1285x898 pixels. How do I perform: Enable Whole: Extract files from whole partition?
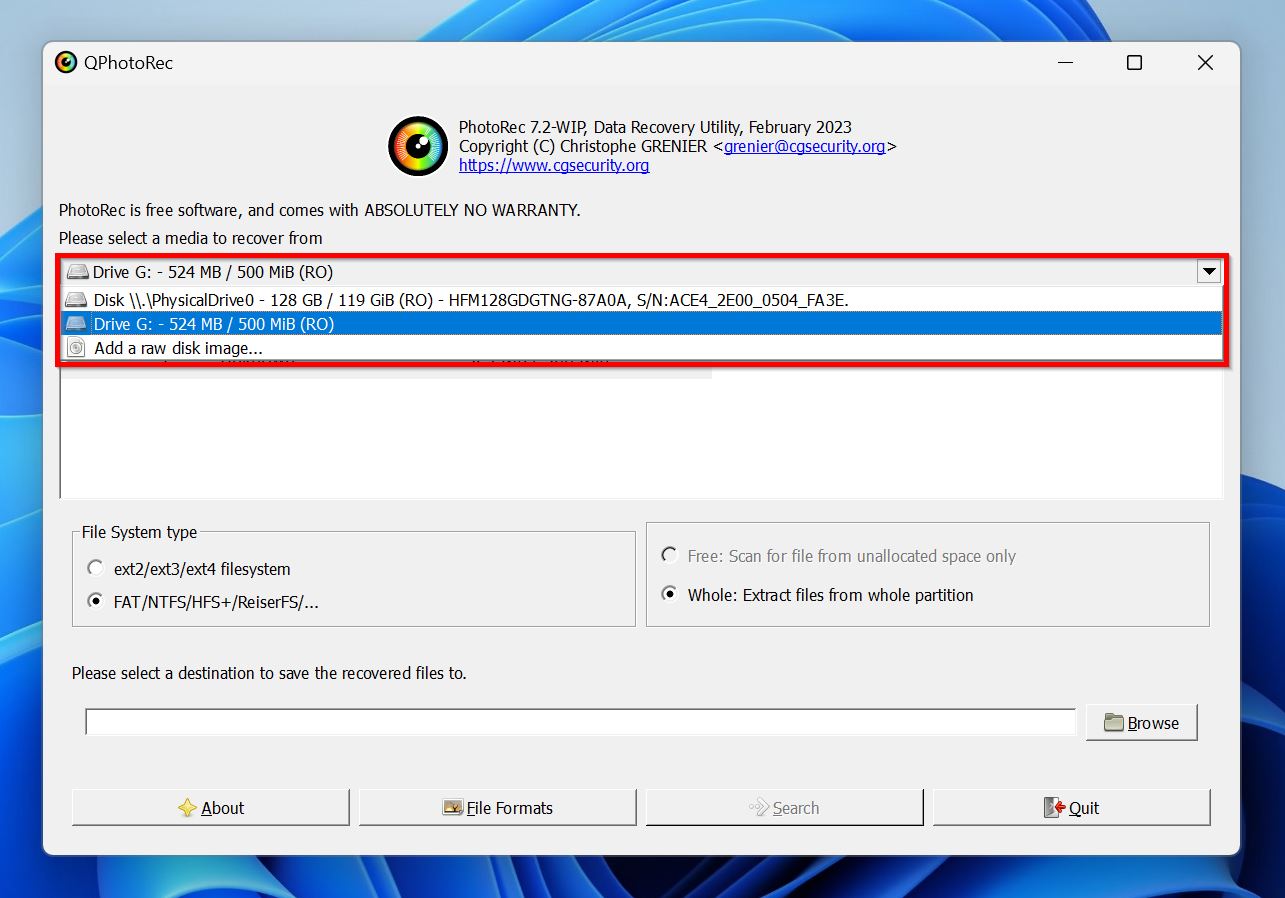668,593
